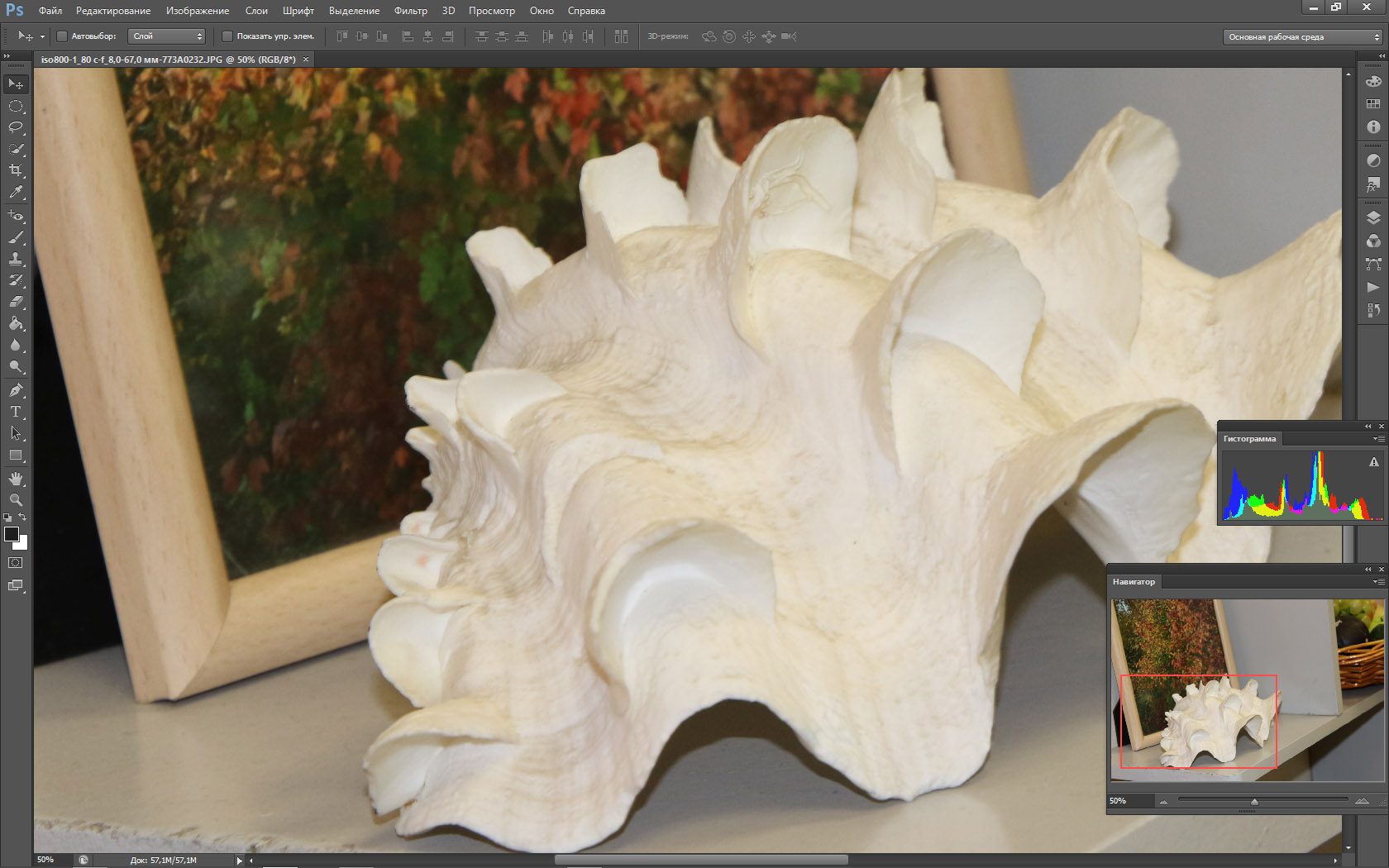This screenshot has width=1389, height=868.
Task: Select the Zoom magnifier tool
Action: tap(16, 500)
